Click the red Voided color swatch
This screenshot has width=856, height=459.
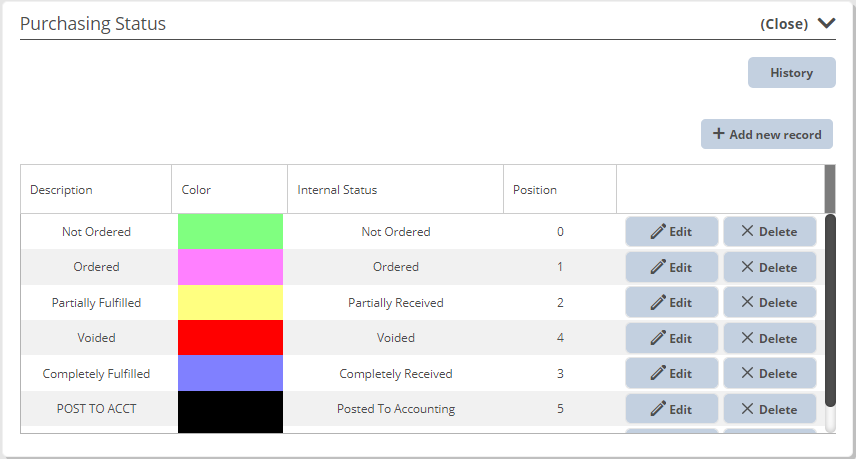click(230, 338)
